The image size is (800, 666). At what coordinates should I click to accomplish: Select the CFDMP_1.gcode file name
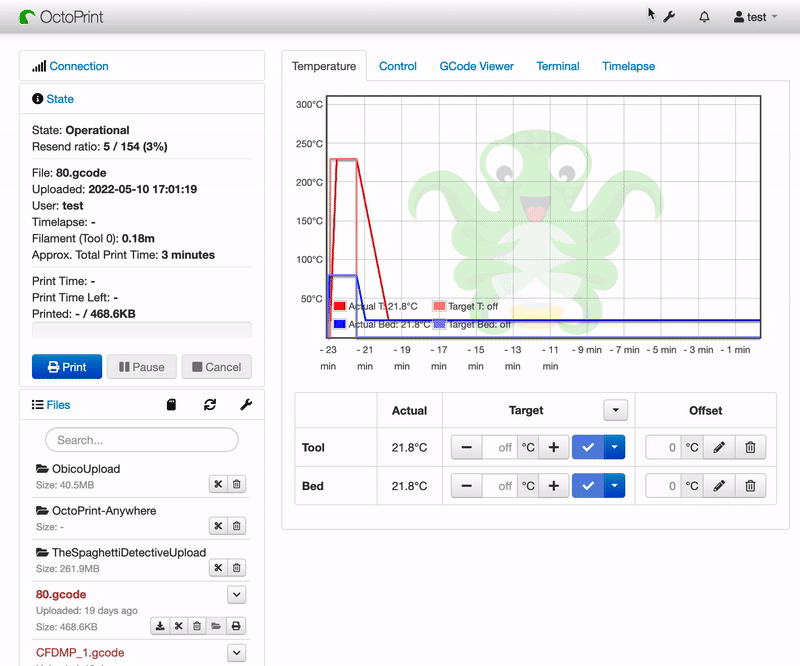[x=80, y=652]
